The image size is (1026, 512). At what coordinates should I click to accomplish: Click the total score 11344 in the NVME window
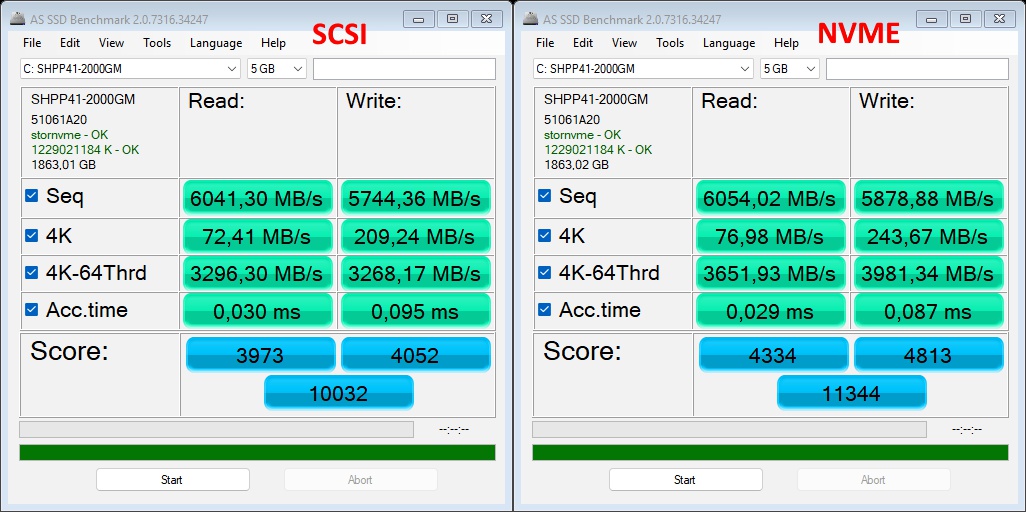(x=851, y=393)
